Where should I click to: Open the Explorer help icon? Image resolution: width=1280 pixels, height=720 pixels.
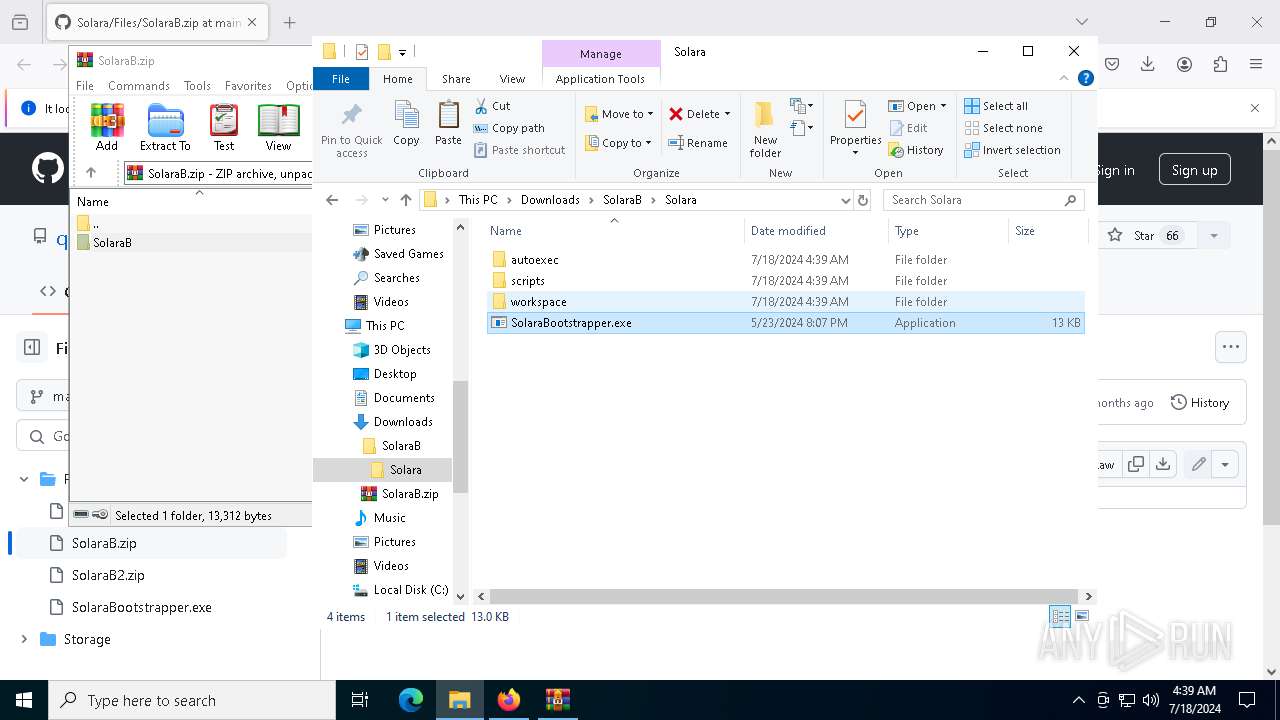click(x=1085, y=78)
